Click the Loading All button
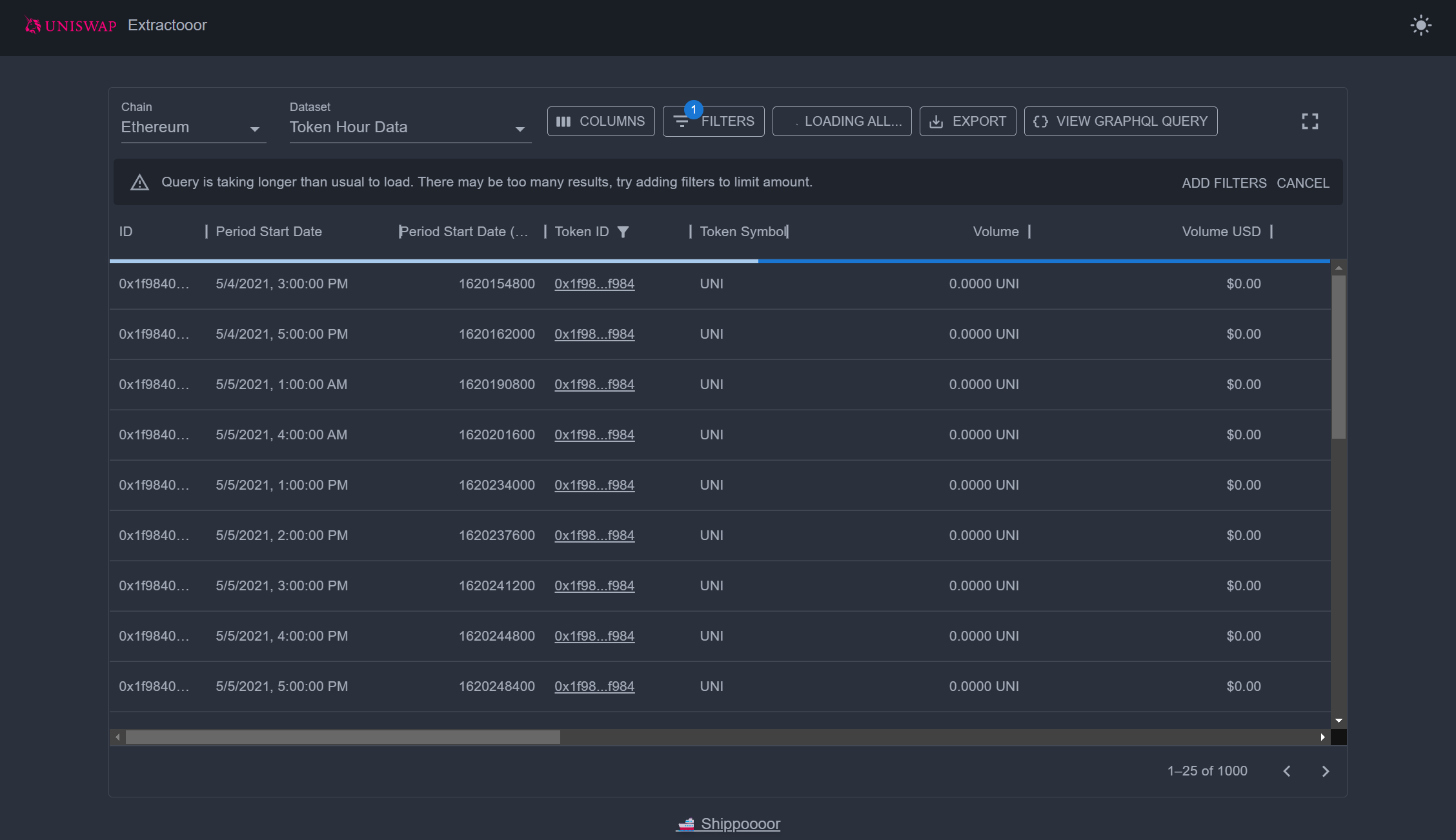 pos(842,121)
